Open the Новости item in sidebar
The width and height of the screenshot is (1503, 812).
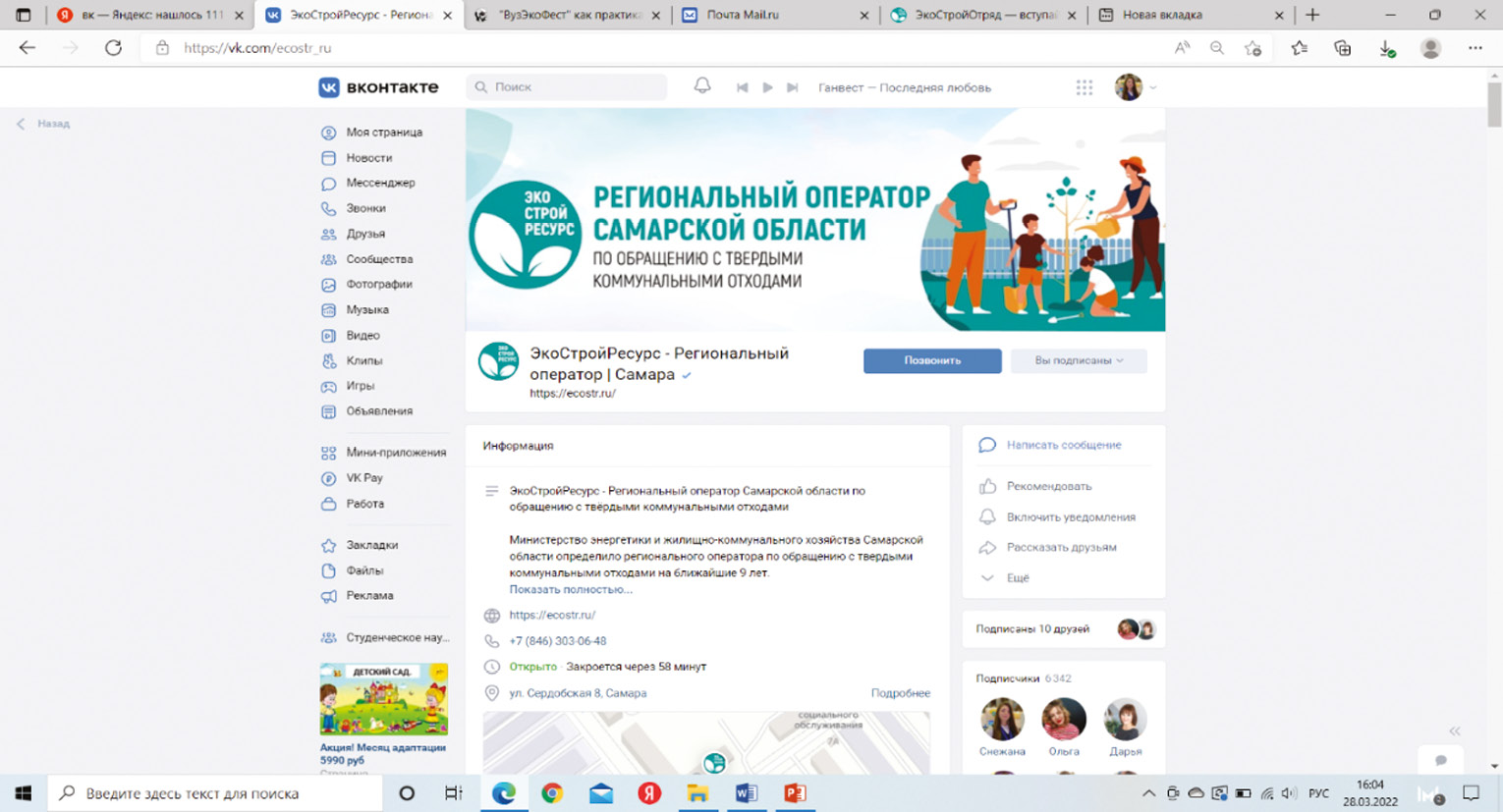(368, 158)
